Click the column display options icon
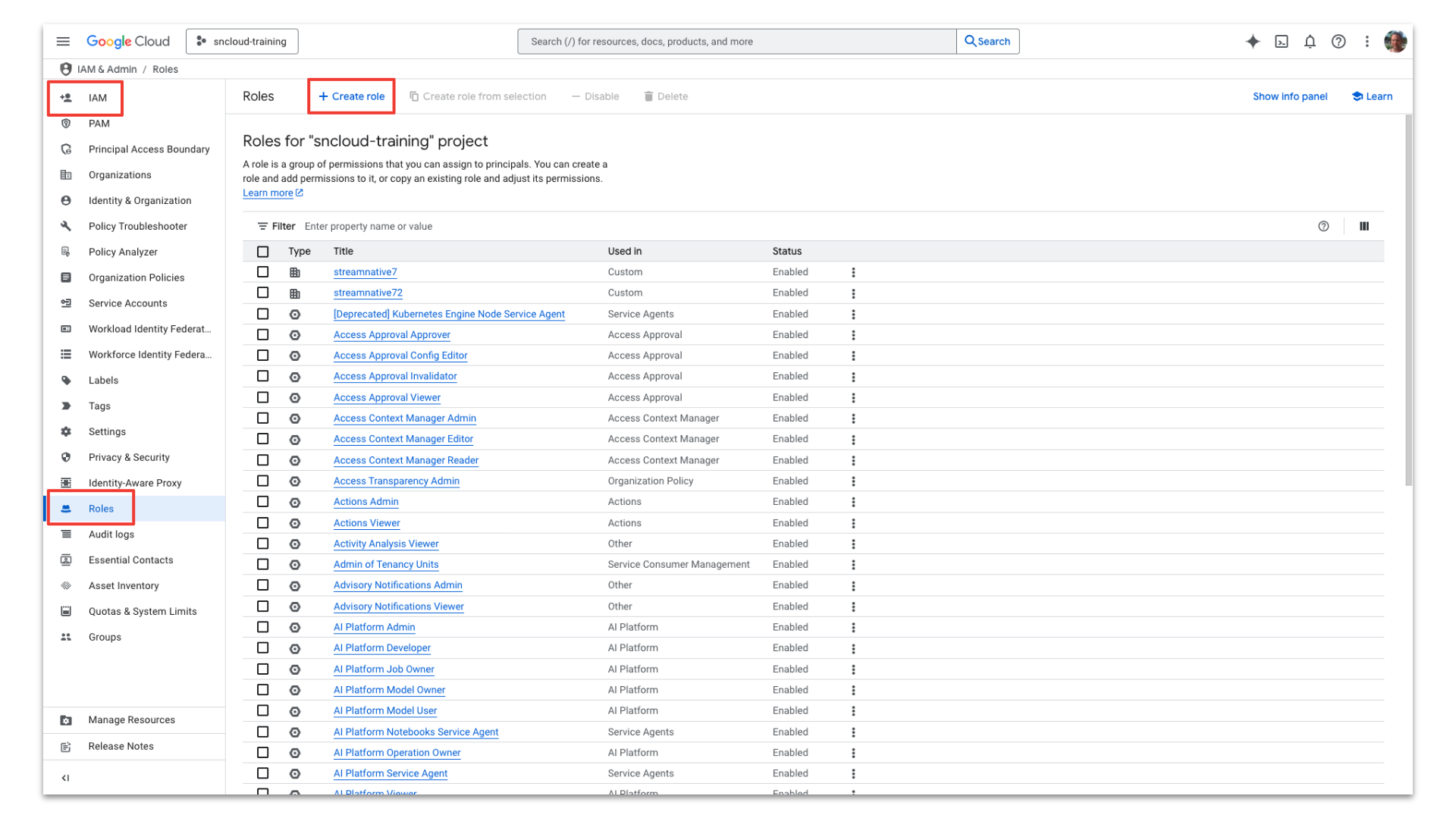Screen dimensions: 1456x818 point(1364,226)
